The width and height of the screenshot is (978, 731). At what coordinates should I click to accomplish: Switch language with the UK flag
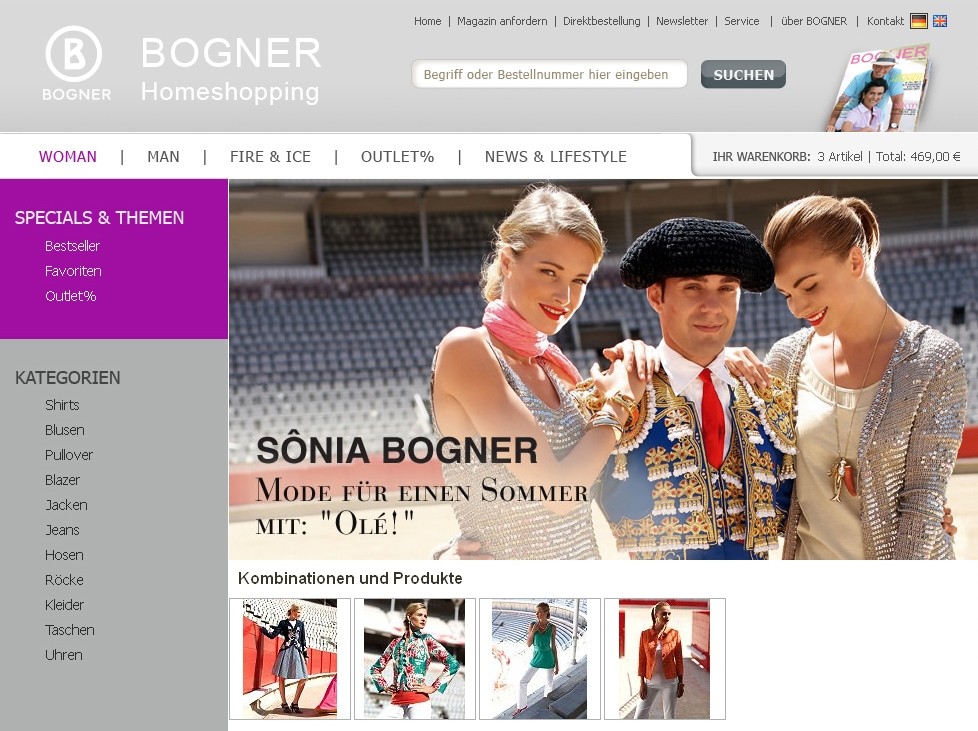(x=939, y=21)
